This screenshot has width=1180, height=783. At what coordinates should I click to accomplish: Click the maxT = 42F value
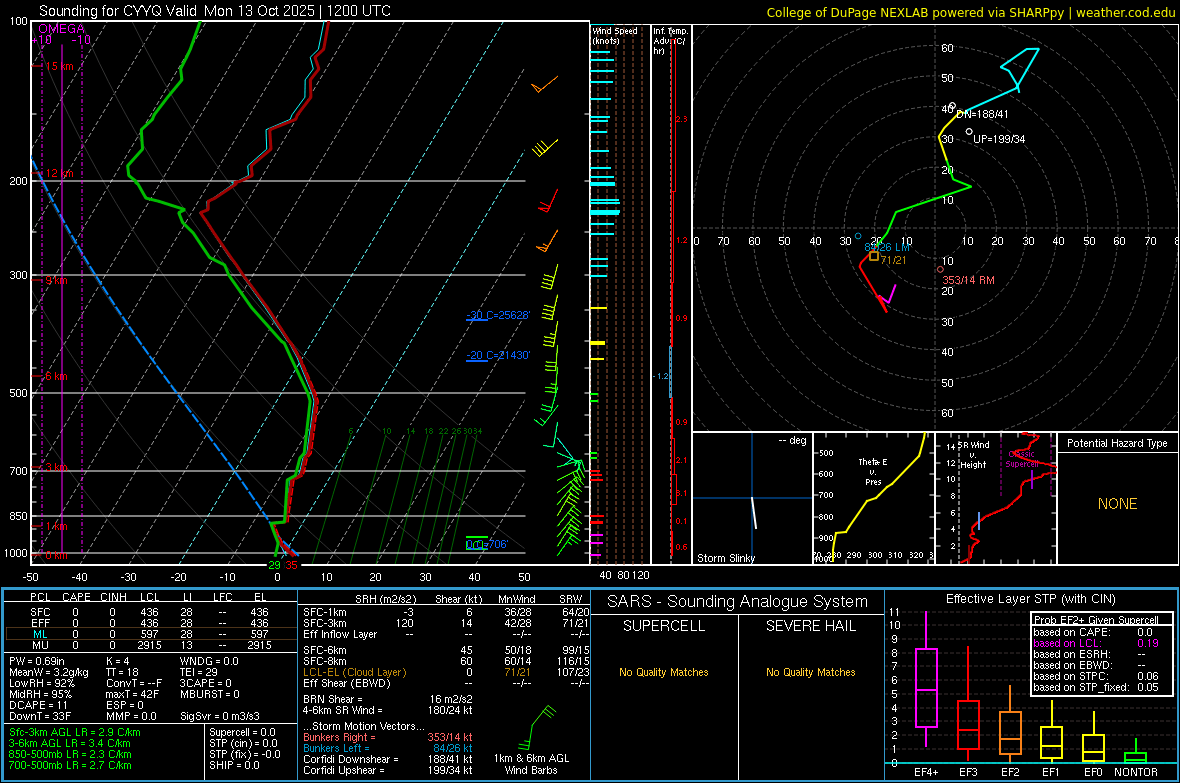132,694
